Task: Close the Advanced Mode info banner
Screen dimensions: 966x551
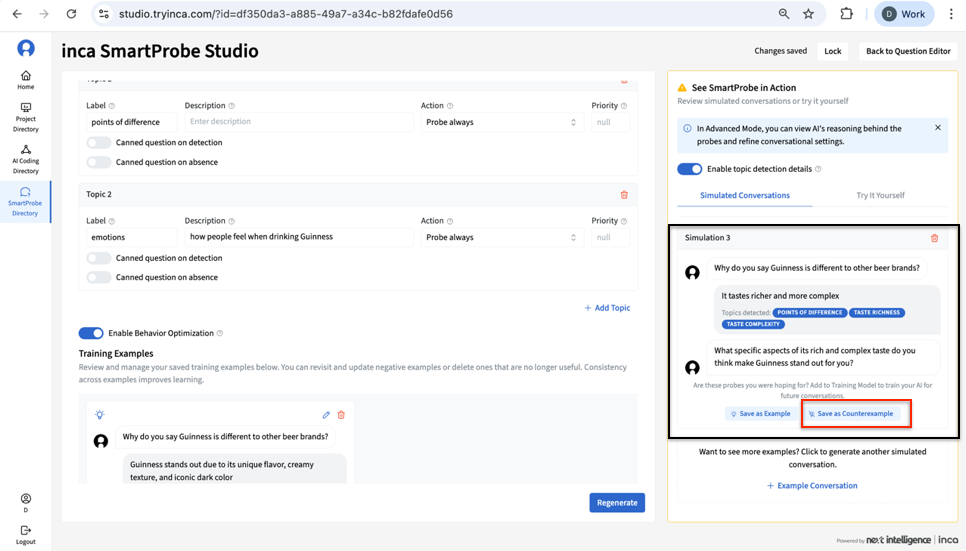Action: tap(937, 128)
